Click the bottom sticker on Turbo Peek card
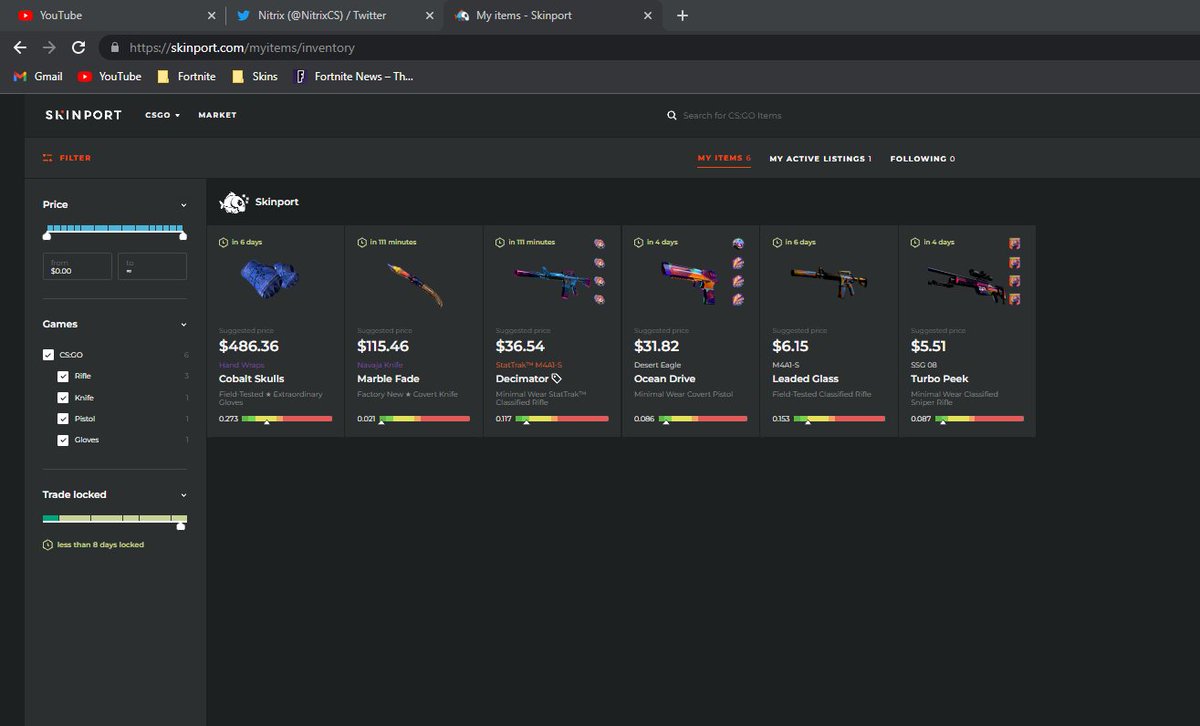Viewport: 1200px width, 726px height. coord(1014,299)
